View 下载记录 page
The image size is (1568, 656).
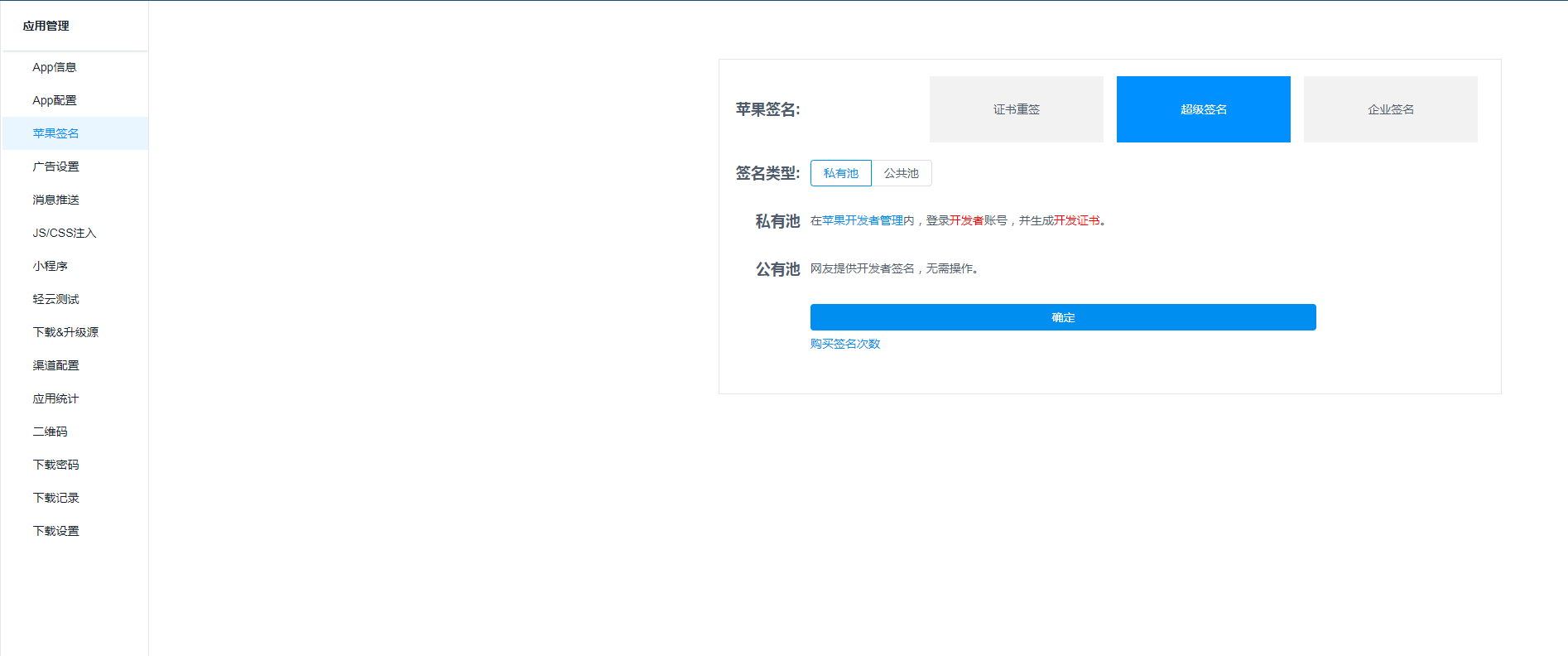click(75, 498)
